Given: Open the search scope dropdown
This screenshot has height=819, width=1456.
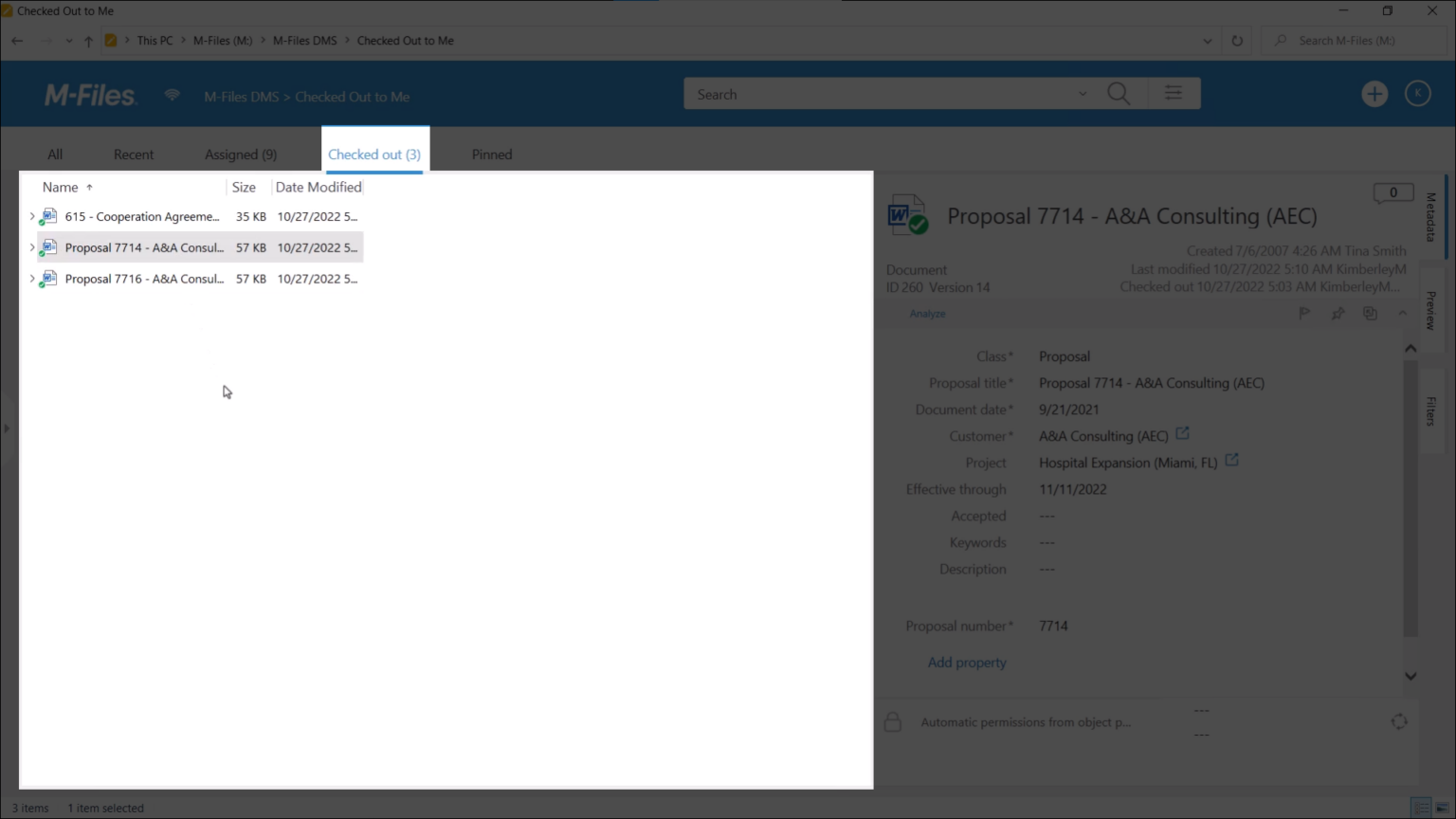Looking at the screenshot, I should (x=1083, y=93).
